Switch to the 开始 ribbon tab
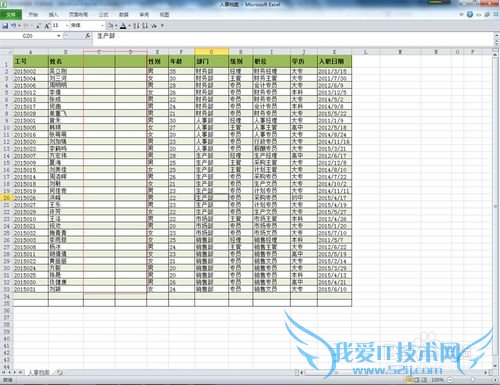 (x=33, y=15)
